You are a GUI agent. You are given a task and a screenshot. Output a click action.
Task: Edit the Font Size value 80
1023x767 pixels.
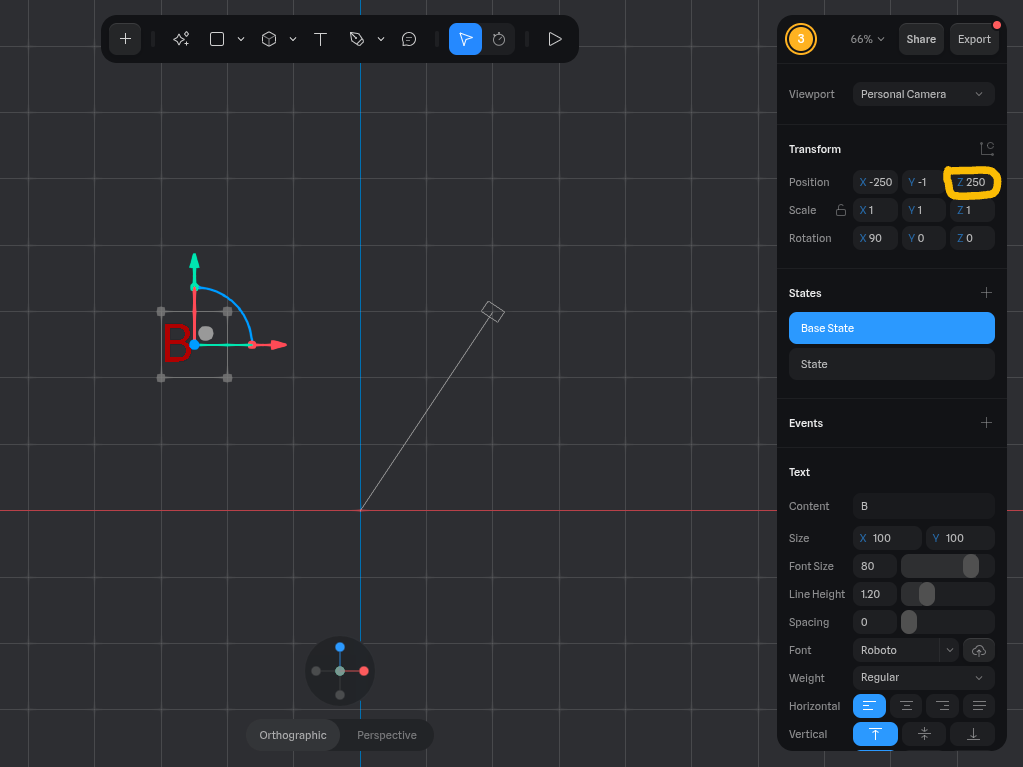(874, 566)
